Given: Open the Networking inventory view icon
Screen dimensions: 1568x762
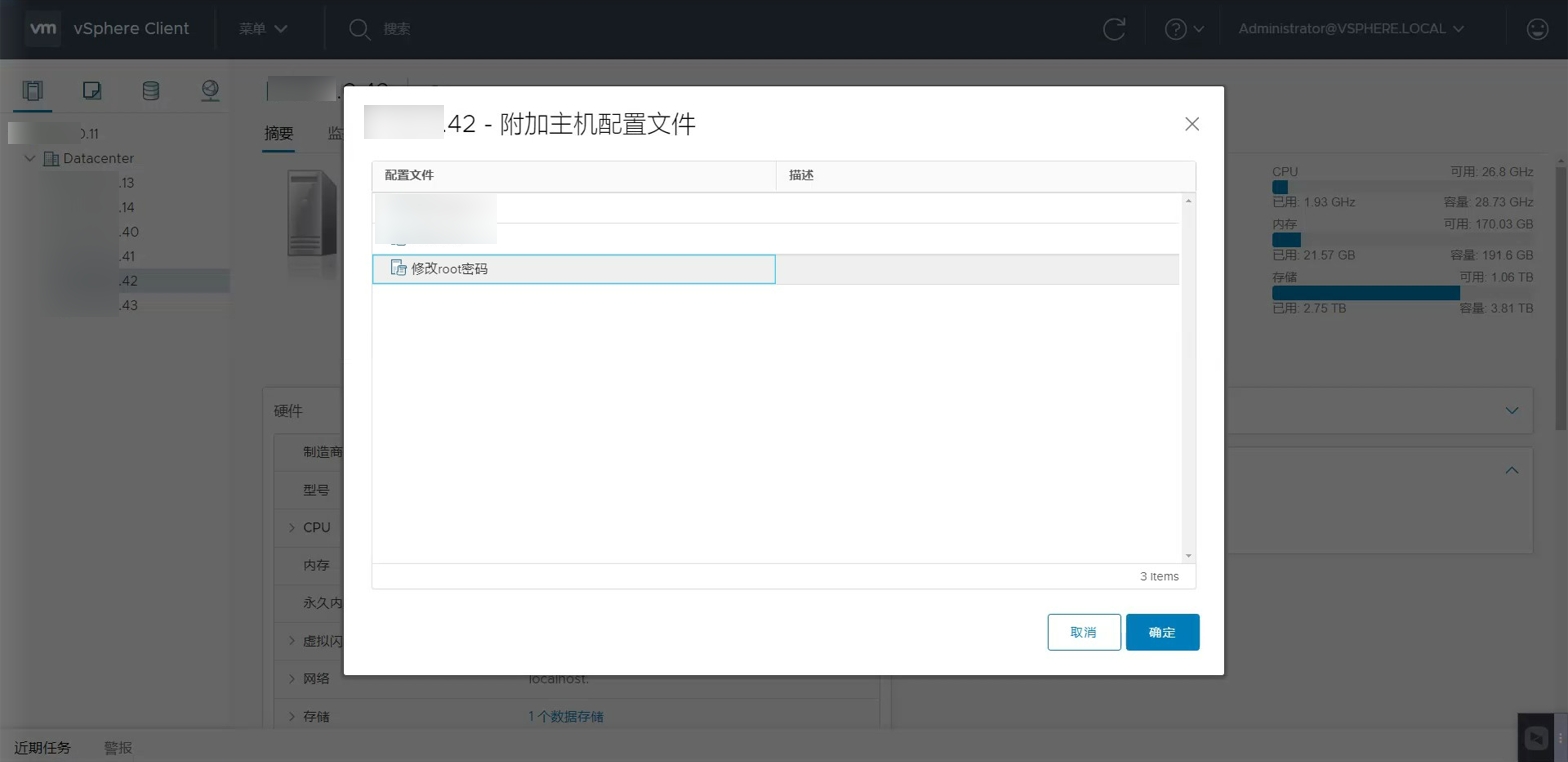Looking at the screenshot, I should 209,91.
